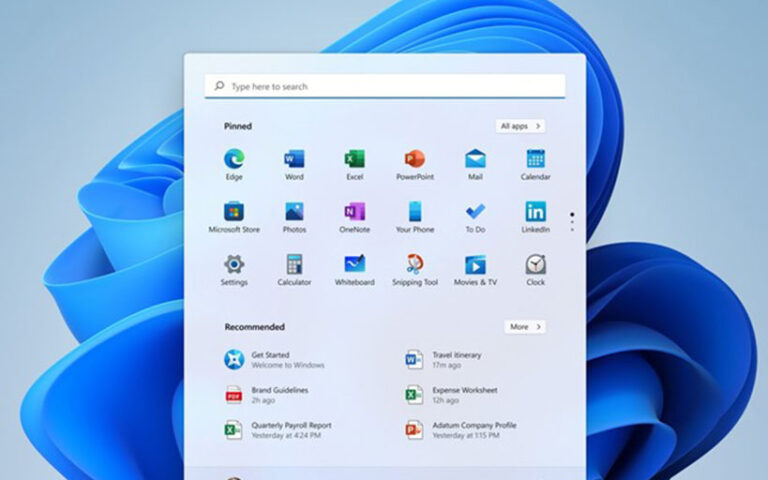Expand the All apps list
768x480 pixels.
[520, 126]
